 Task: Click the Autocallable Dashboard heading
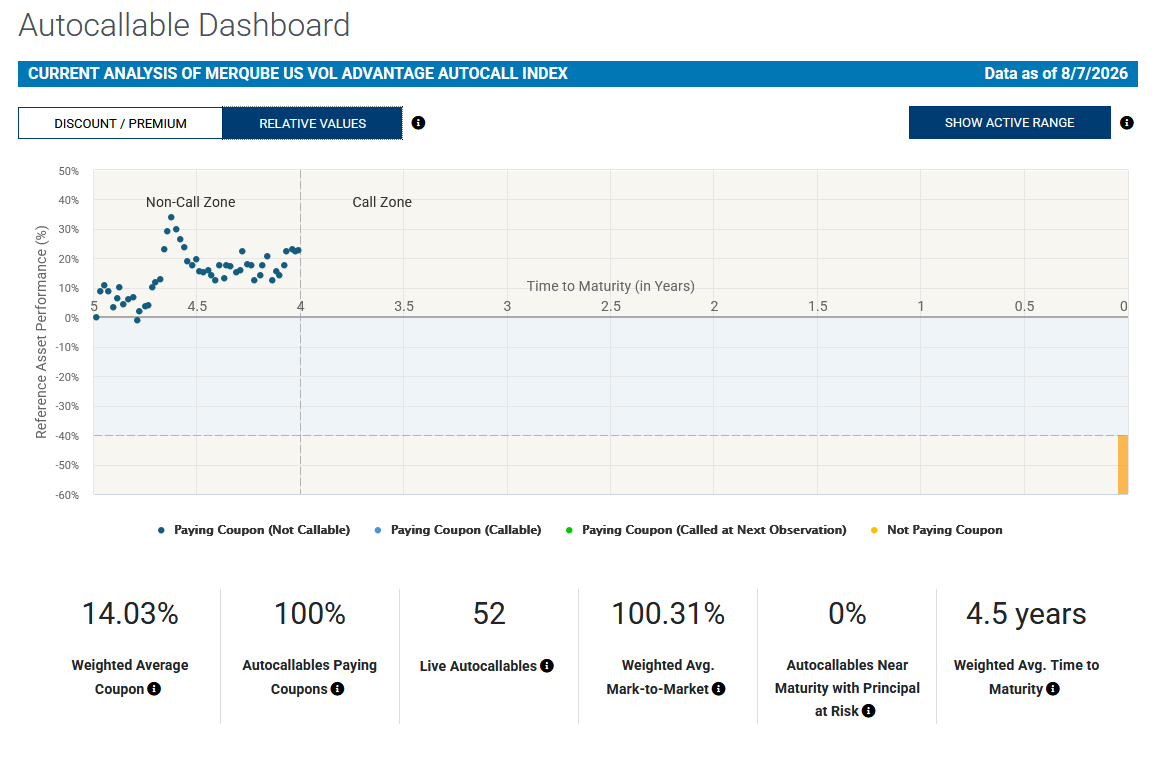click(184, 25)
